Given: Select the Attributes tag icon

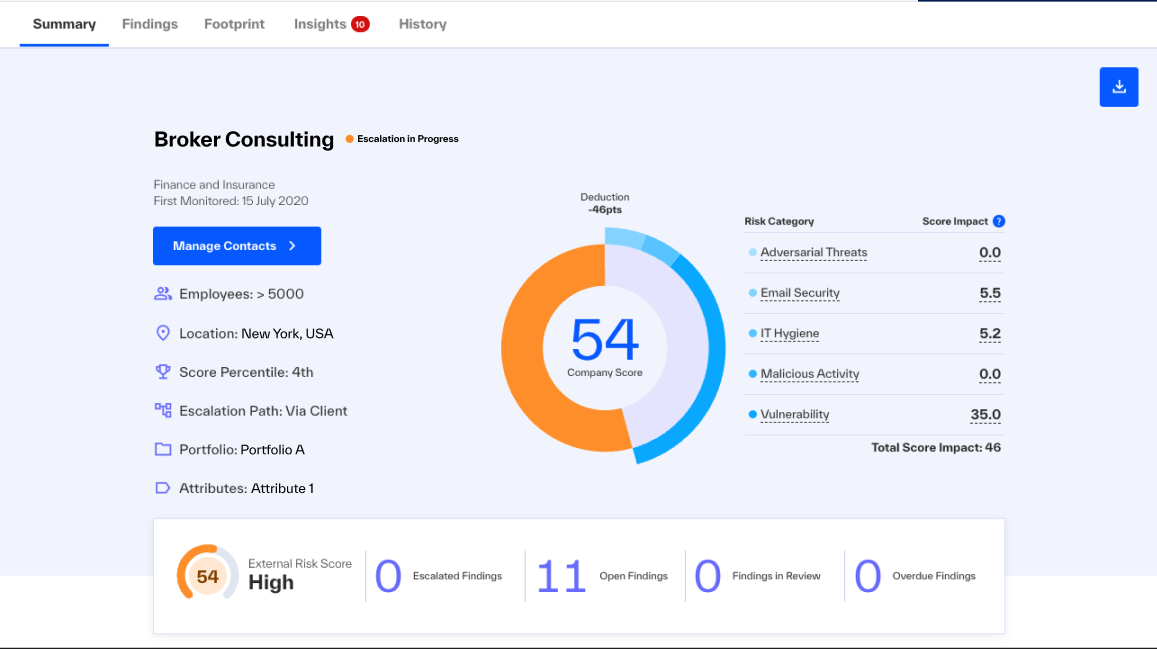Looking at the screenshot, I should (162, 488).
